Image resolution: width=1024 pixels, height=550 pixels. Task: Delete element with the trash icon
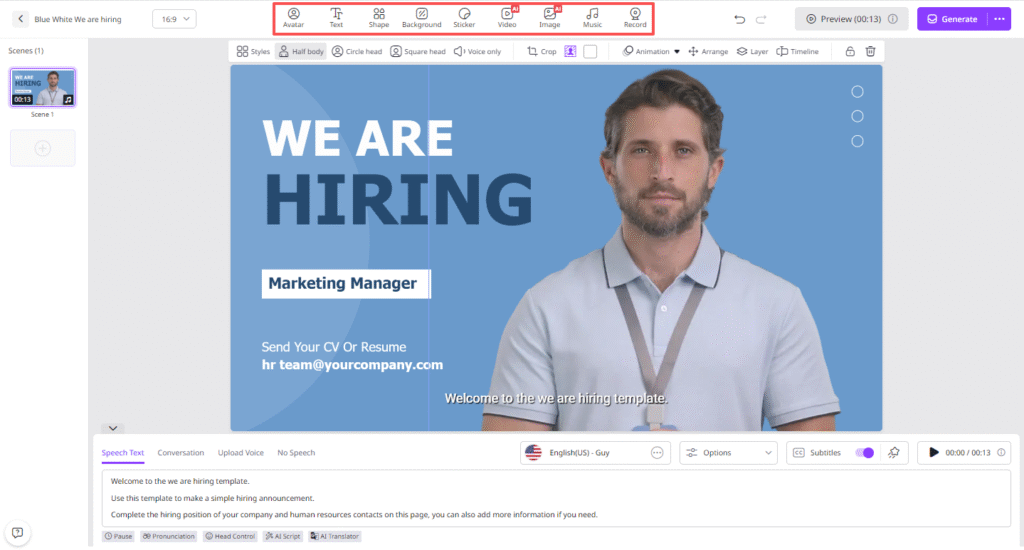click(x=871, y=51)
